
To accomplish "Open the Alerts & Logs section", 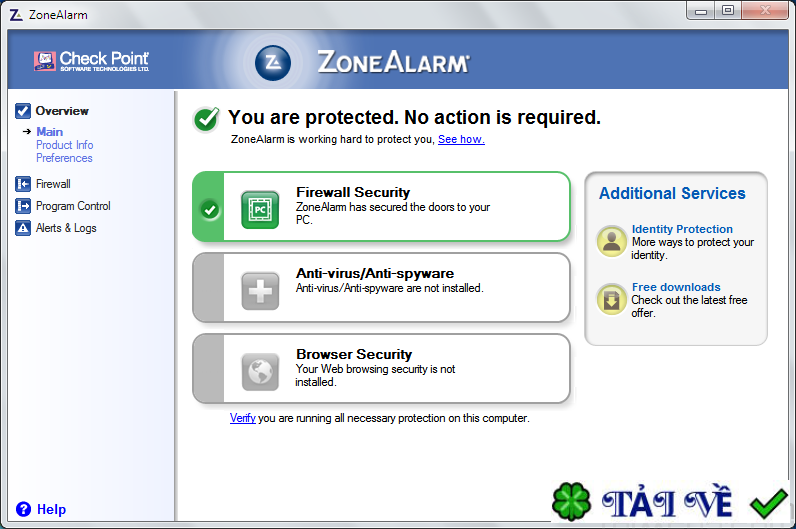I will pyautogui.click(x=66, y=228).
